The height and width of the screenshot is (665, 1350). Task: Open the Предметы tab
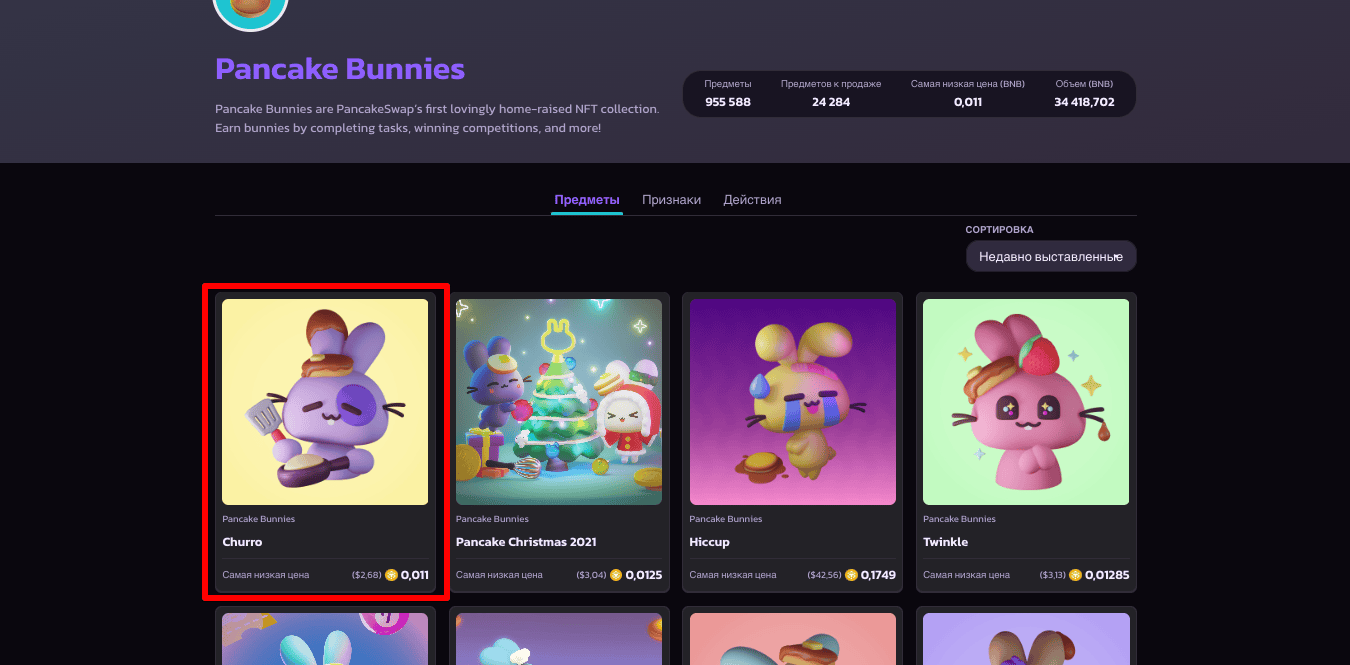(x=587, y=199)
